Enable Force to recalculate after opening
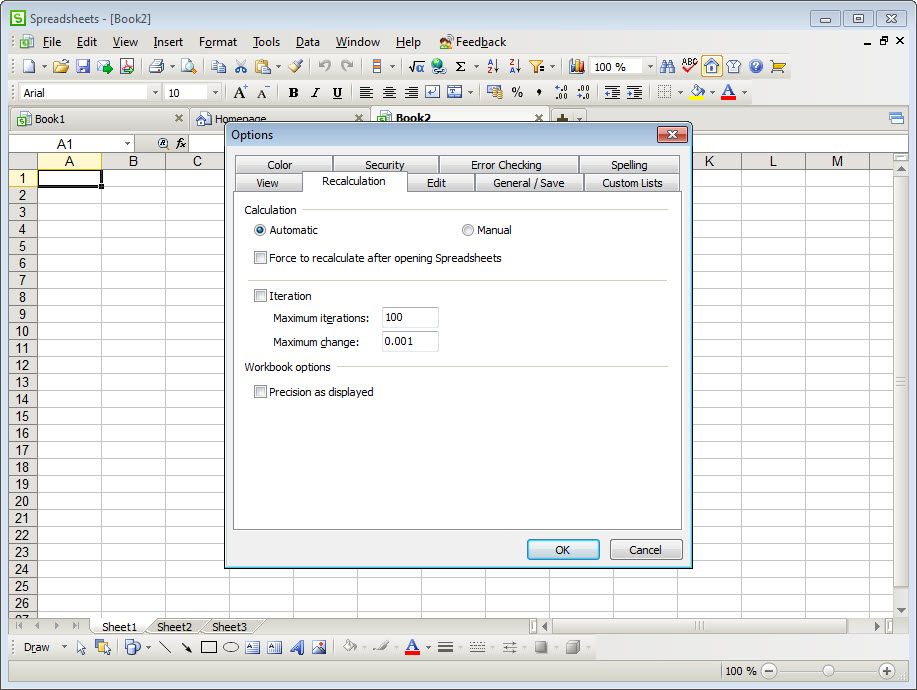Viewport: 917px width, 690px height. 261,258
